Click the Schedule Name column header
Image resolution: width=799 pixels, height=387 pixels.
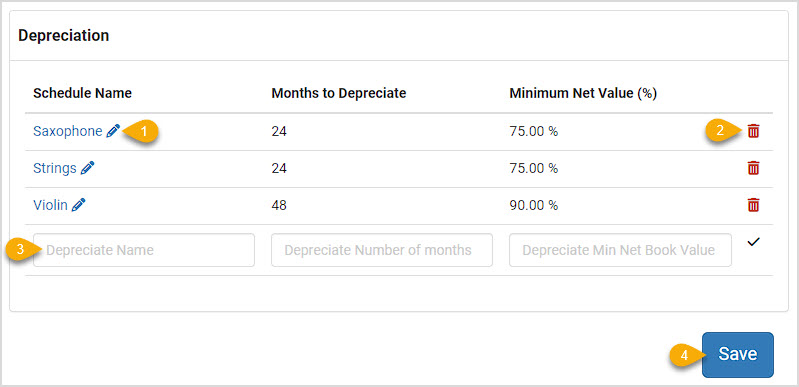click(x=83, y=93)
